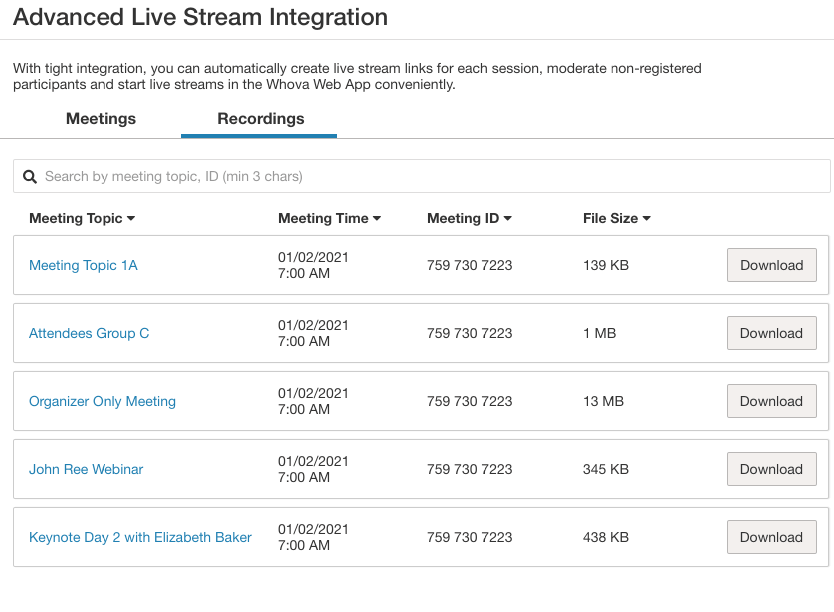
Task: Download the Attendees Group C recording
Action: pos(771,334)
